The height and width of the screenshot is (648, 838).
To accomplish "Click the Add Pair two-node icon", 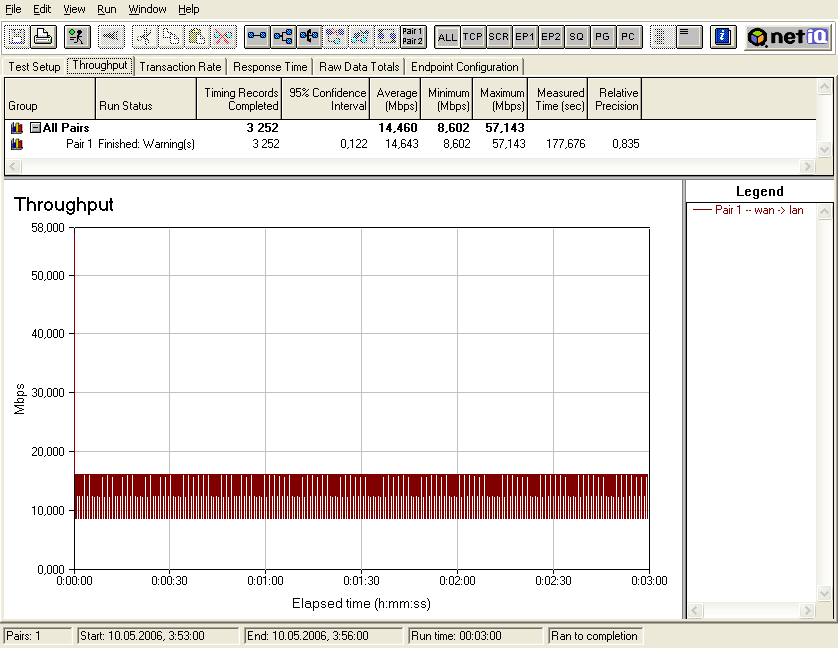I will tap(257, 37).
